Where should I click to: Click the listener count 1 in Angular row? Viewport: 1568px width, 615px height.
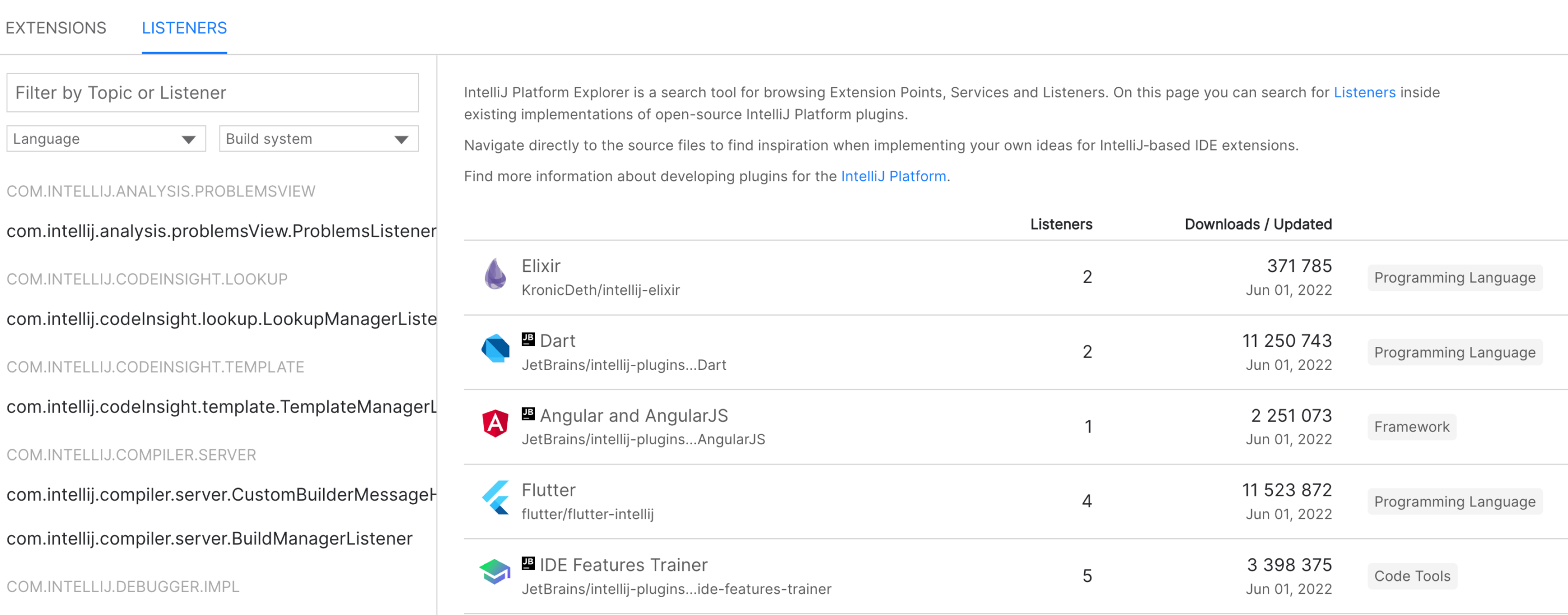point(1088,427)
